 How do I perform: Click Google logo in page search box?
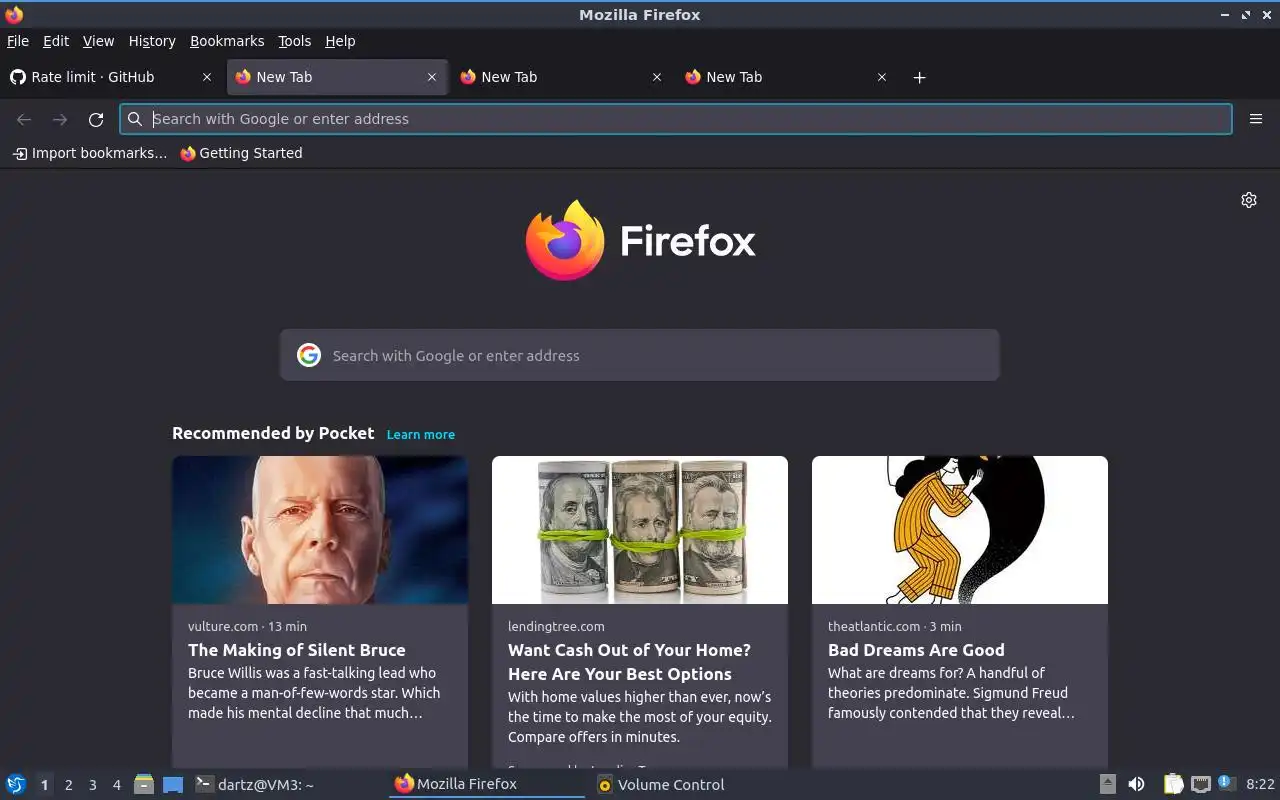coord(309,355)
